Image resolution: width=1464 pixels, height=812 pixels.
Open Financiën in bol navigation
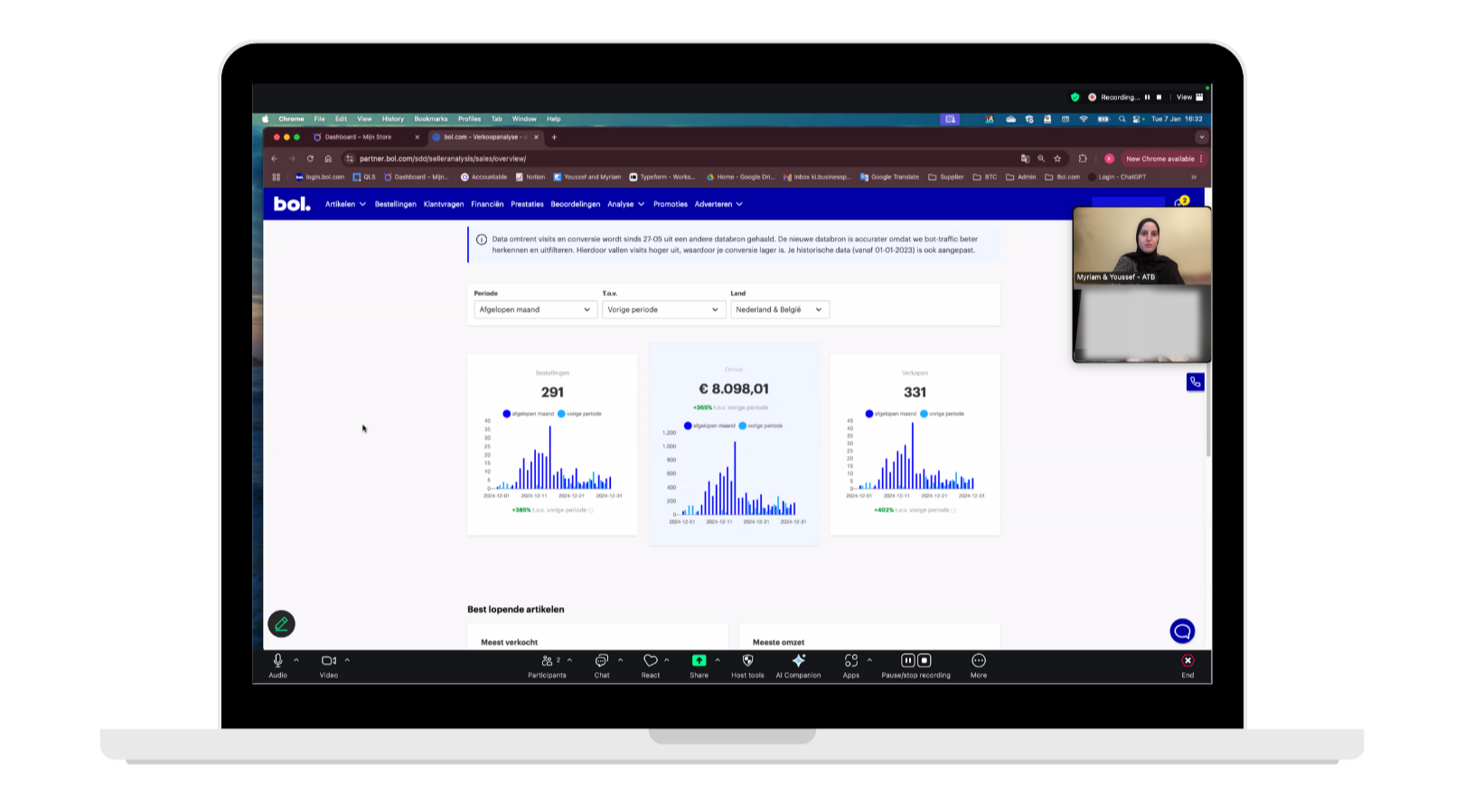pos(487,204)
